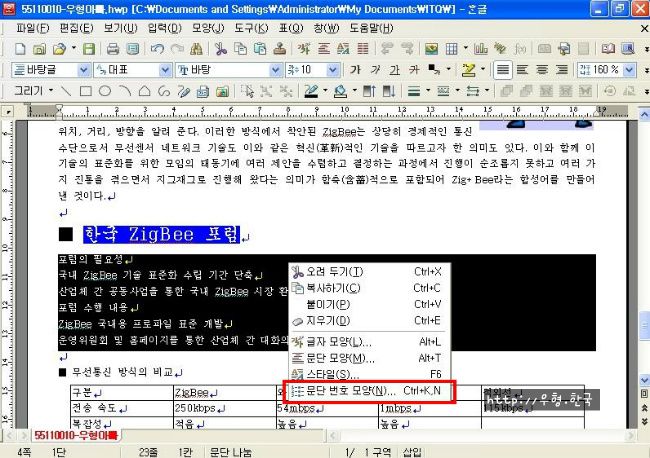Screen dimensions: 650x458
Task: Select the Ellipse drawing tool
Action: pyautogui.click(x=105, y=91)
